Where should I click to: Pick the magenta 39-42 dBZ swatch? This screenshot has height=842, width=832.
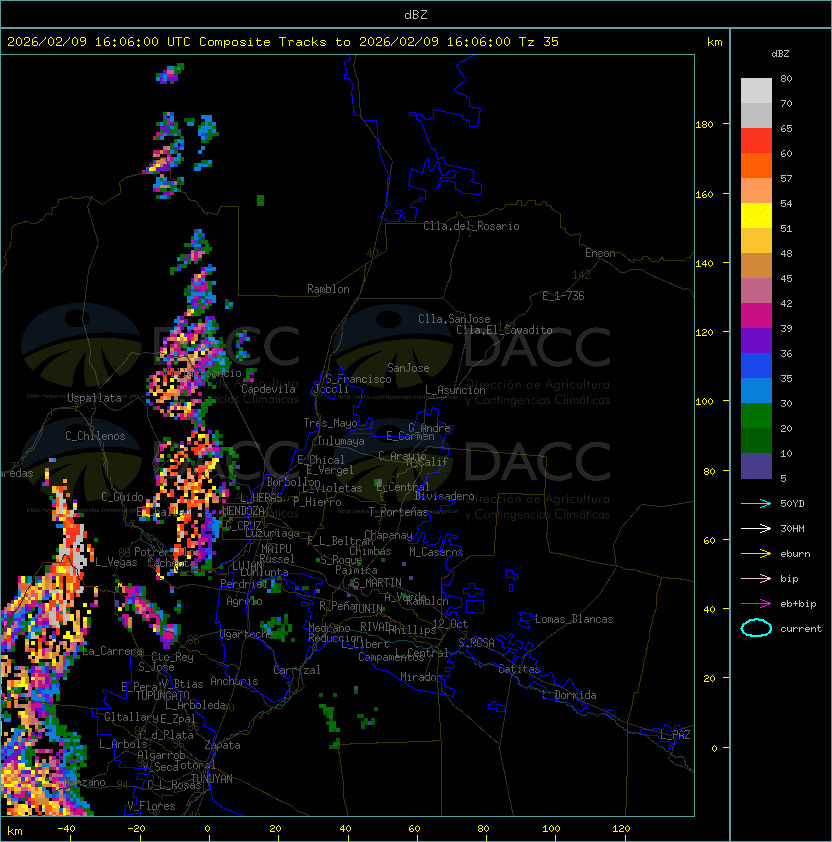pyautogui.click(x=756, y=316)
